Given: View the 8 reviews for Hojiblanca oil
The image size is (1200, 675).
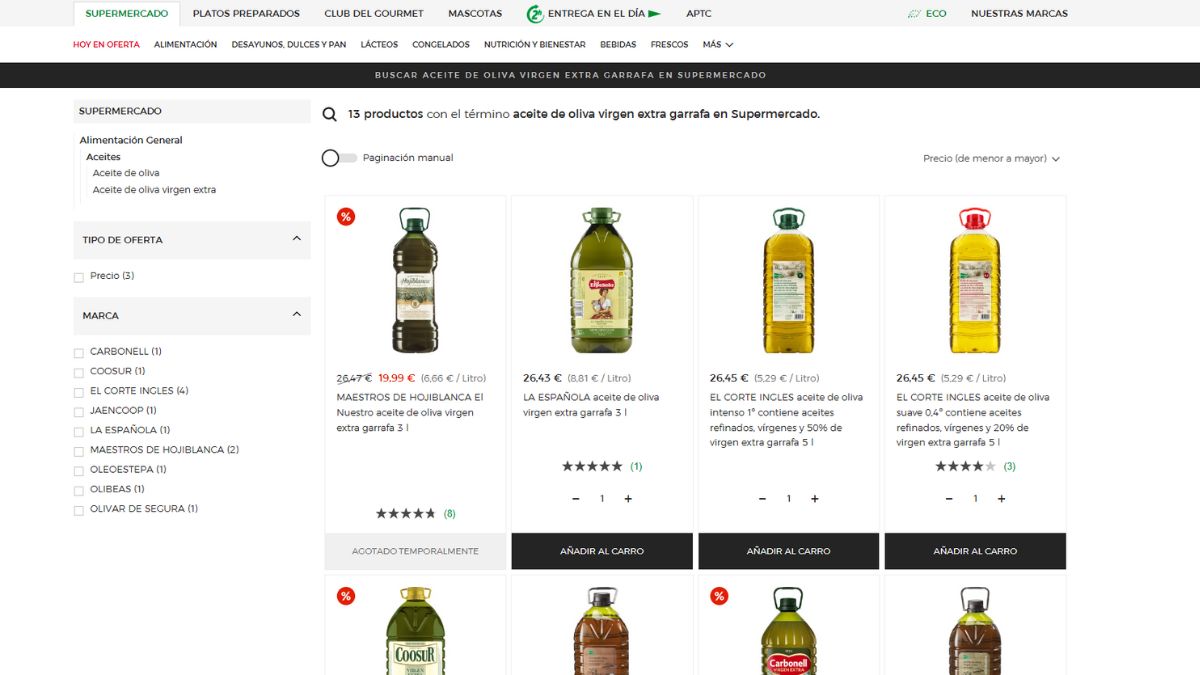Looking at the screenshot, I should pyautogui.click(x=450, y=514).
